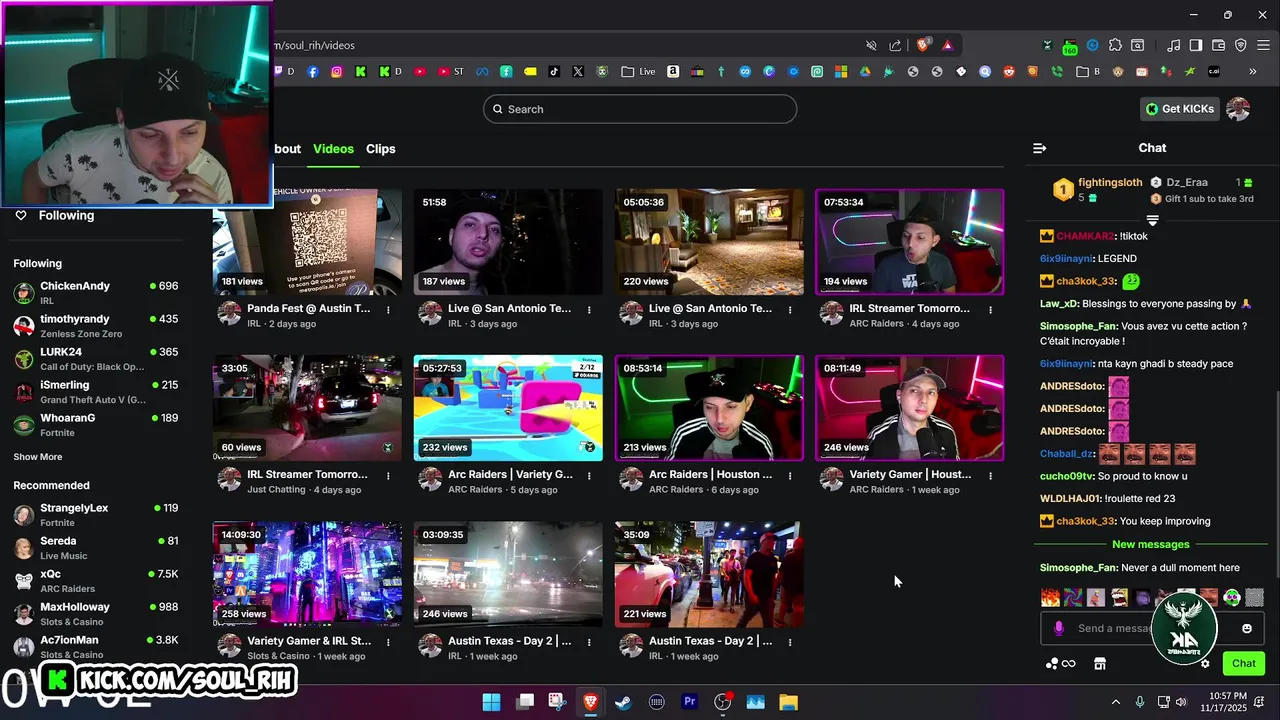Open File Explorer from taskbar

click(x=788, y=702)
